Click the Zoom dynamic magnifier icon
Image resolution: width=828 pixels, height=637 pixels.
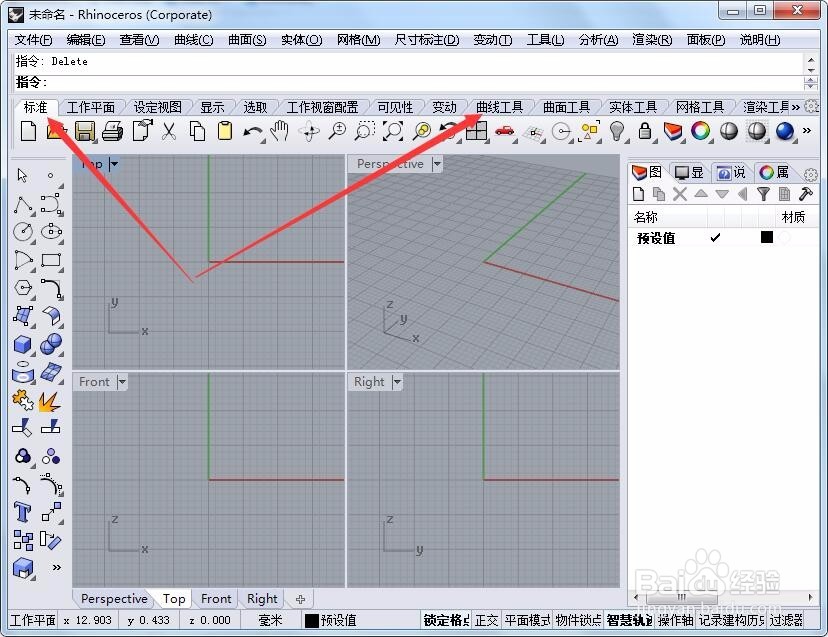pos(337,131)
